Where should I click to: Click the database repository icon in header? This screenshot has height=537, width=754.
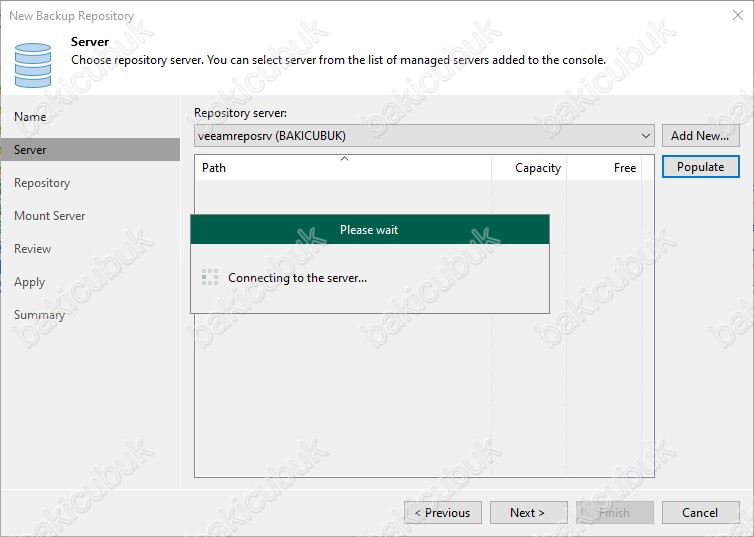tap(33, 65)
